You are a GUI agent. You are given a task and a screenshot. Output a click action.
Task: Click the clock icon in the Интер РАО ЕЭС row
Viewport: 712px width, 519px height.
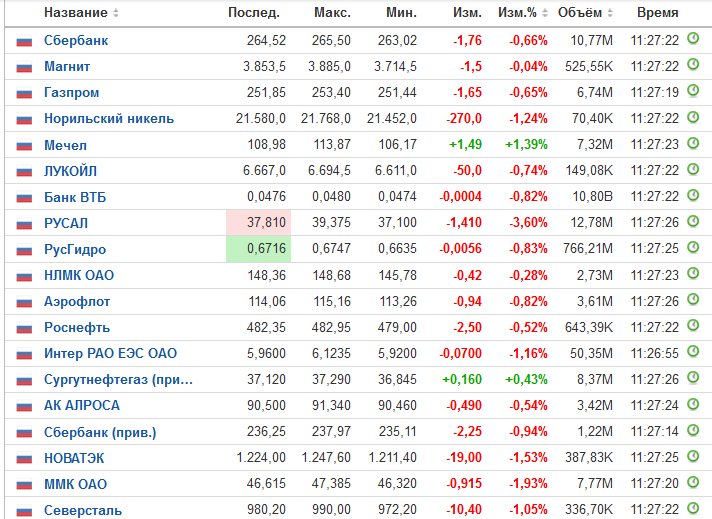[693, 351]
